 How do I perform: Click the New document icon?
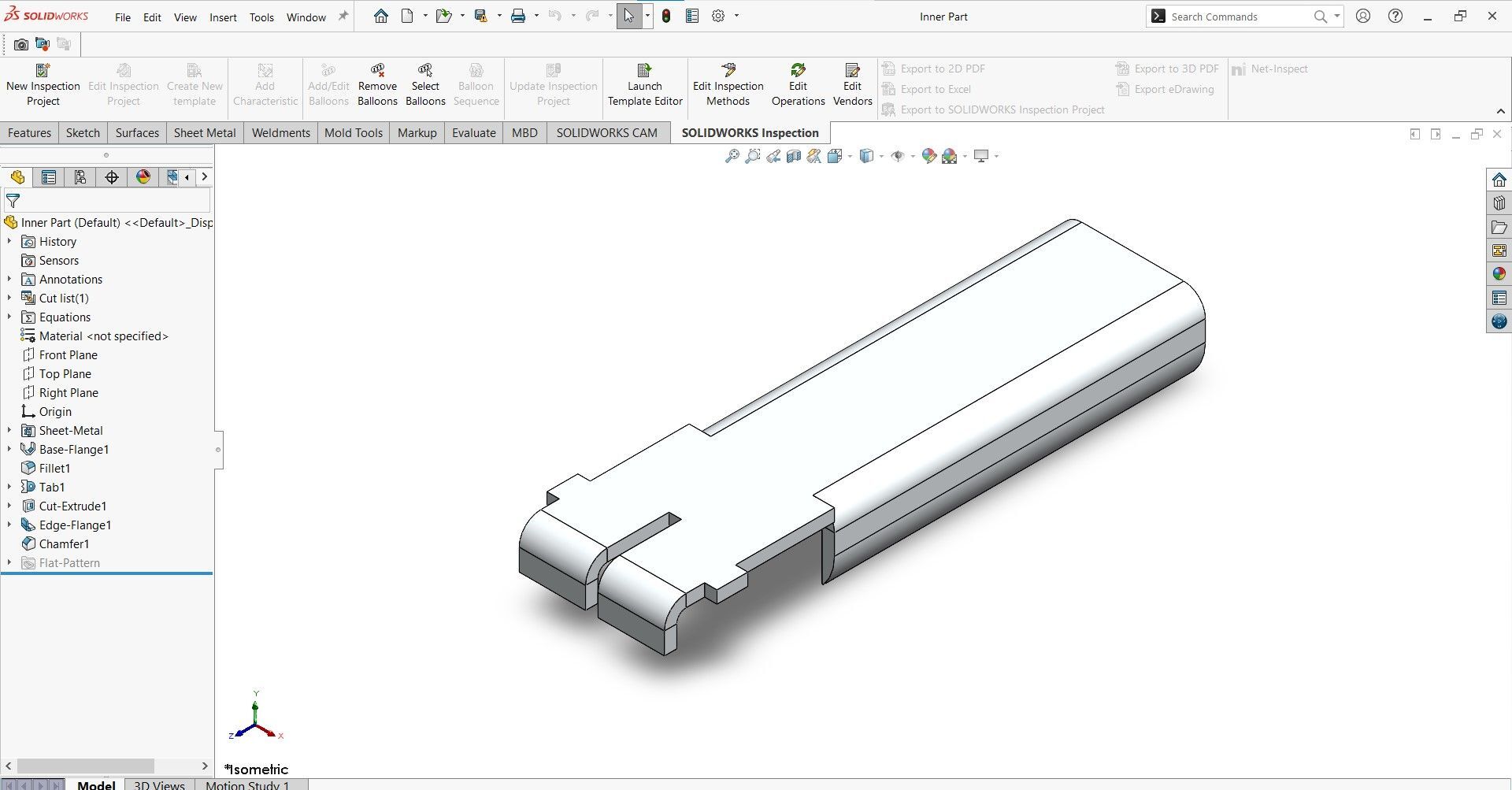click(x=407, y=16)
